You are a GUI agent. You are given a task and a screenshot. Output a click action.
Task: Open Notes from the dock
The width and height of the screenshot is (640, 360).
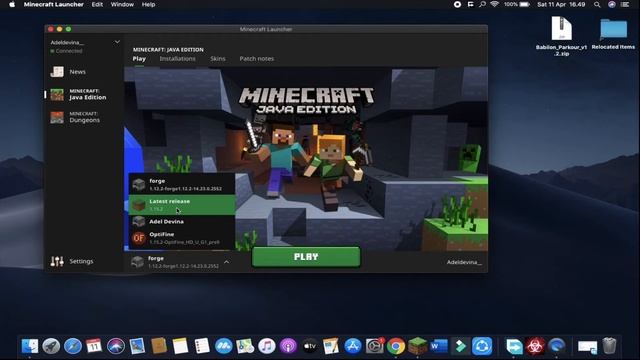click(180, 346)
